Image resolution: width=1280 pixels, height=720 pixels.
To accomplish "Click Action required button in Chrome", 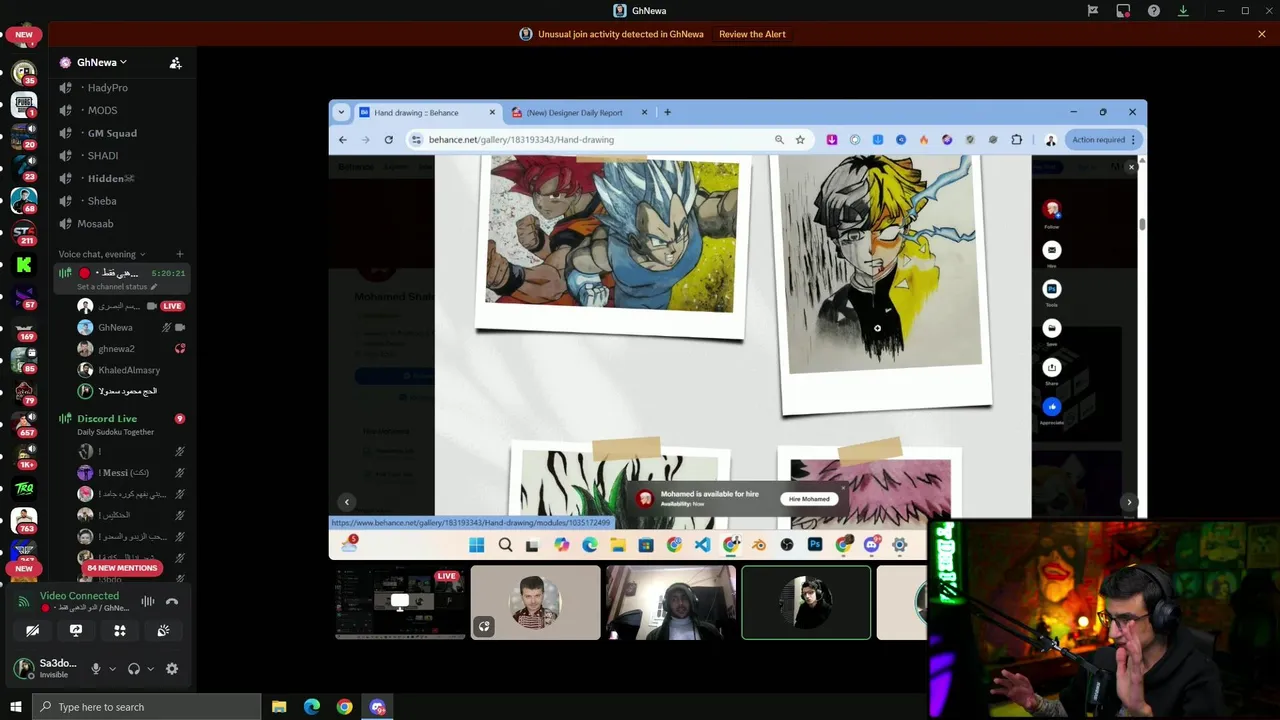I will pos(1104,140).
